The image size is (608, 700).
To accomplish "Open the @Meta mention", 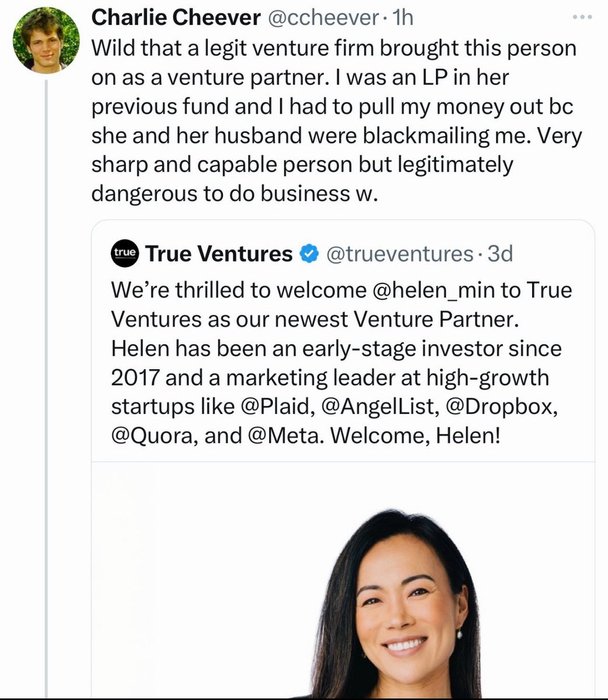I will [275, 437].
